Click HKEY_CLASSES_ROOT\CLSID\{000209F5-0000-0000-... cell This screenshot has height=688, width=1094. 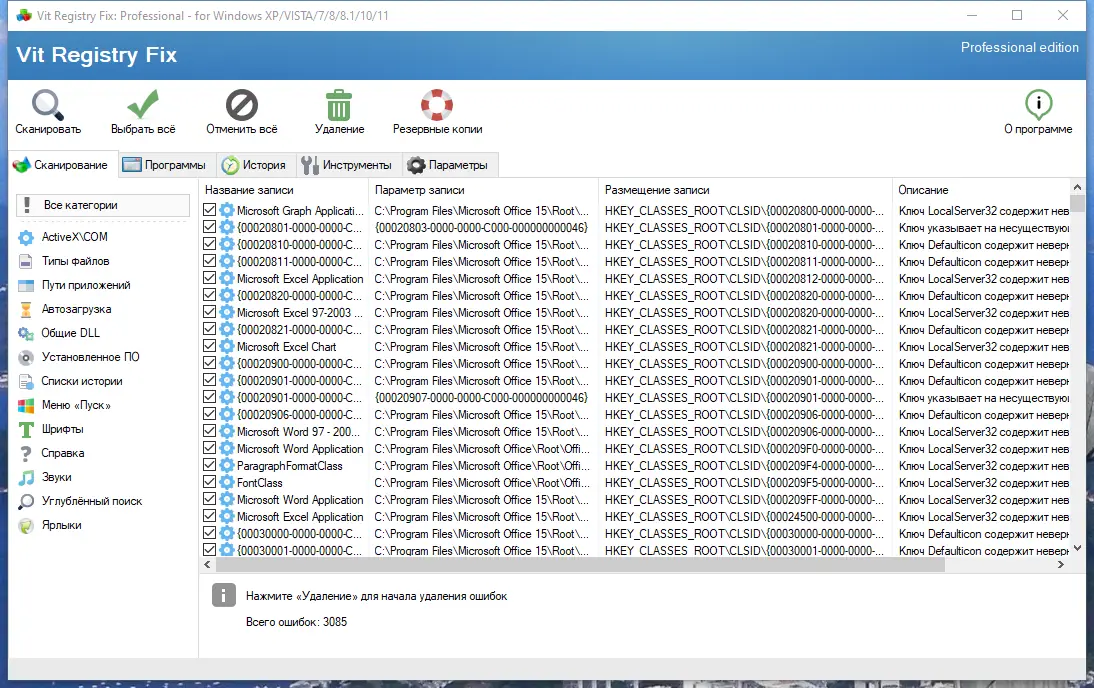tap(744, 482)
